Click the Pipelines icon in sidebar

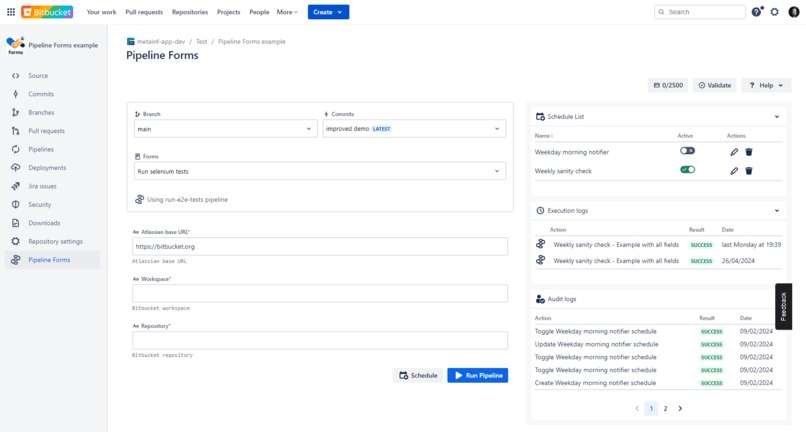click(x=15, y=150)
